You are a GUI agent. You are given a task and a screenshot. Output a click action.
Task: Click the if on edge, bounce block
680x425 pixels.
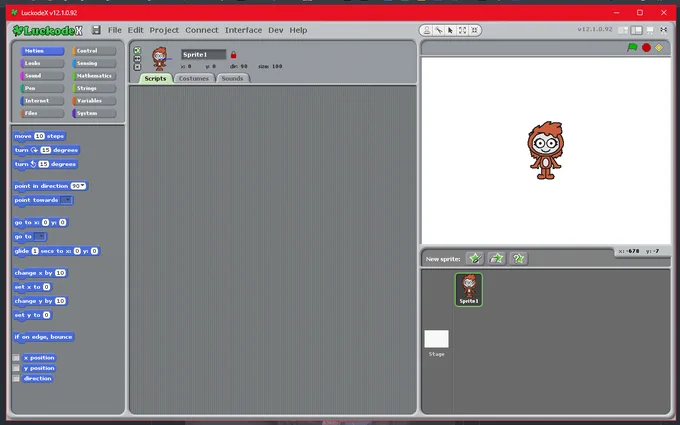coord(43,337)
